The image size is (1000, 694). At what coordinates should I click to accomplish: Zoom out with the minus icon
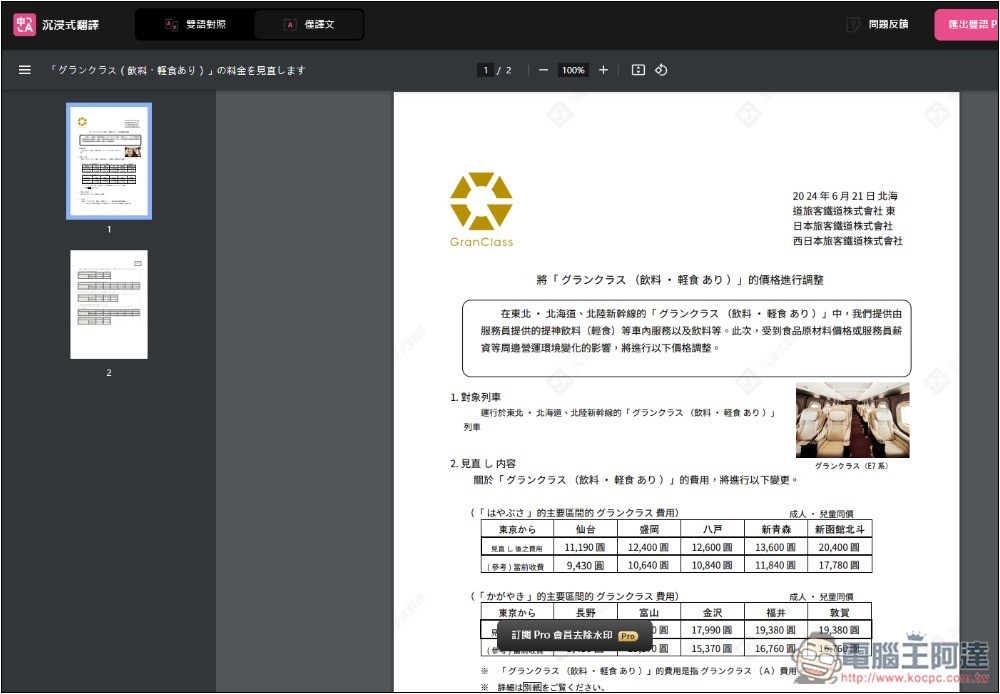click(543, 70)
